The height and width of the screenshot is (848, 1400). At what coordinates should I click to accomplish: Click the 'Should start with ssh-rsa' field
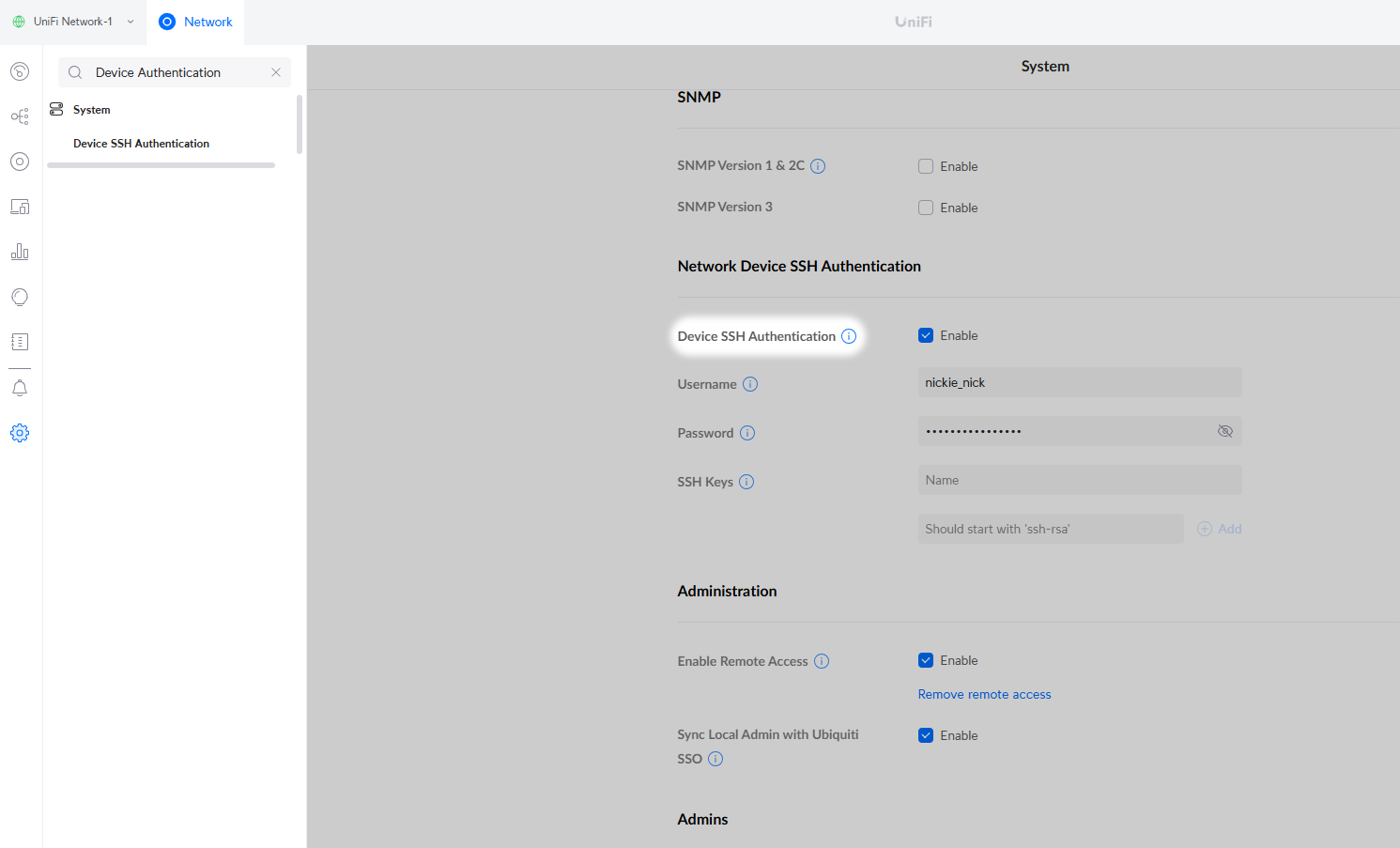[x=1051, y=529]
